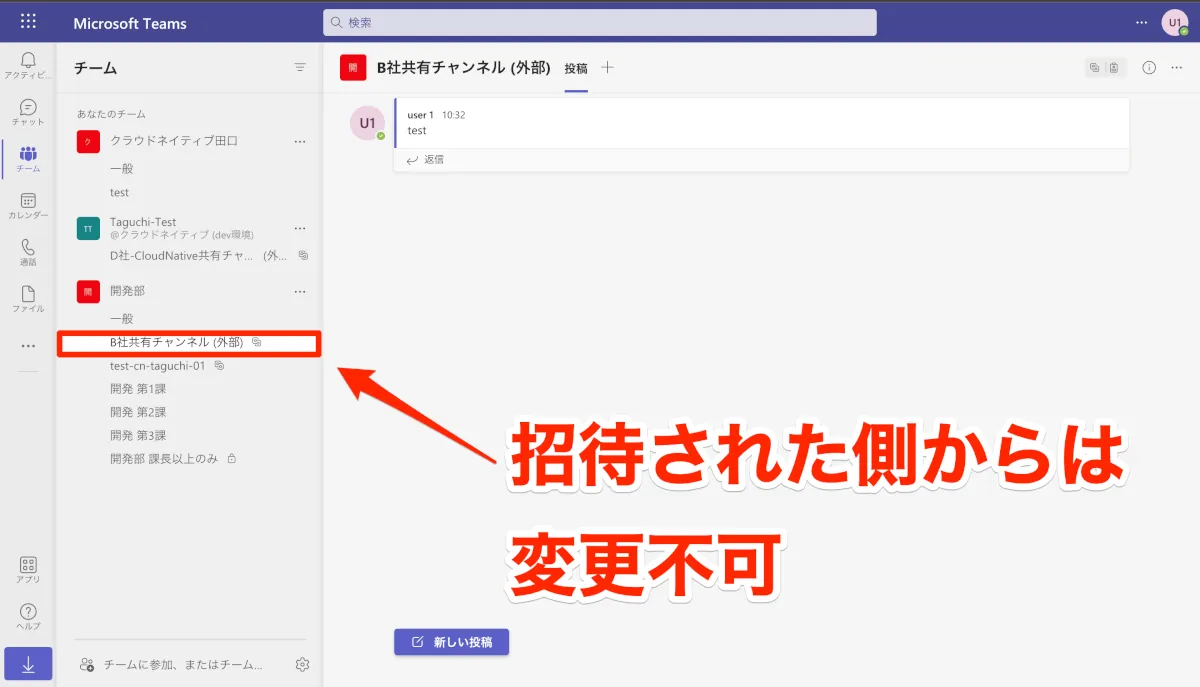Add a tab with the plus icon
The width and height of the screenshot is (1200, 687).
607,68
